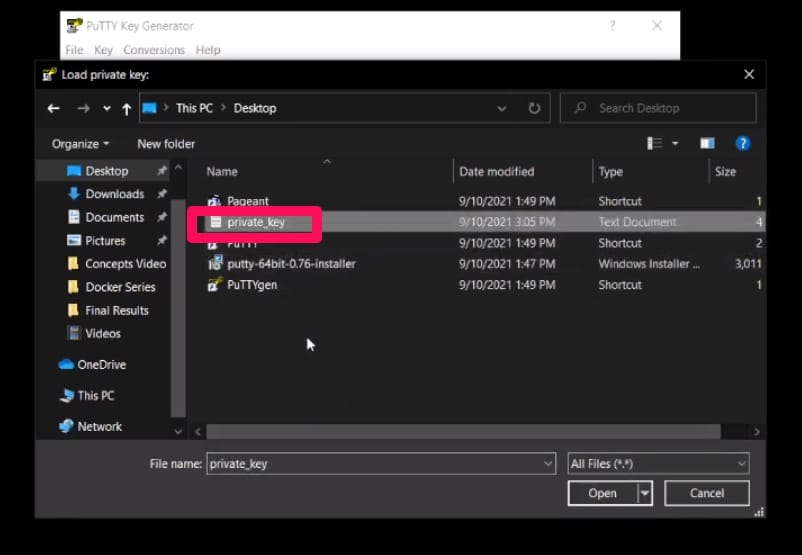Sort files by Date modified column

tap(497, 172)
